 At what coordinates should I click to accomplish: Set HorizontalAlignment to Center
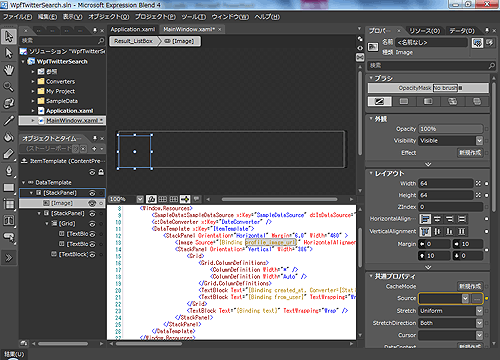[437, 219]
